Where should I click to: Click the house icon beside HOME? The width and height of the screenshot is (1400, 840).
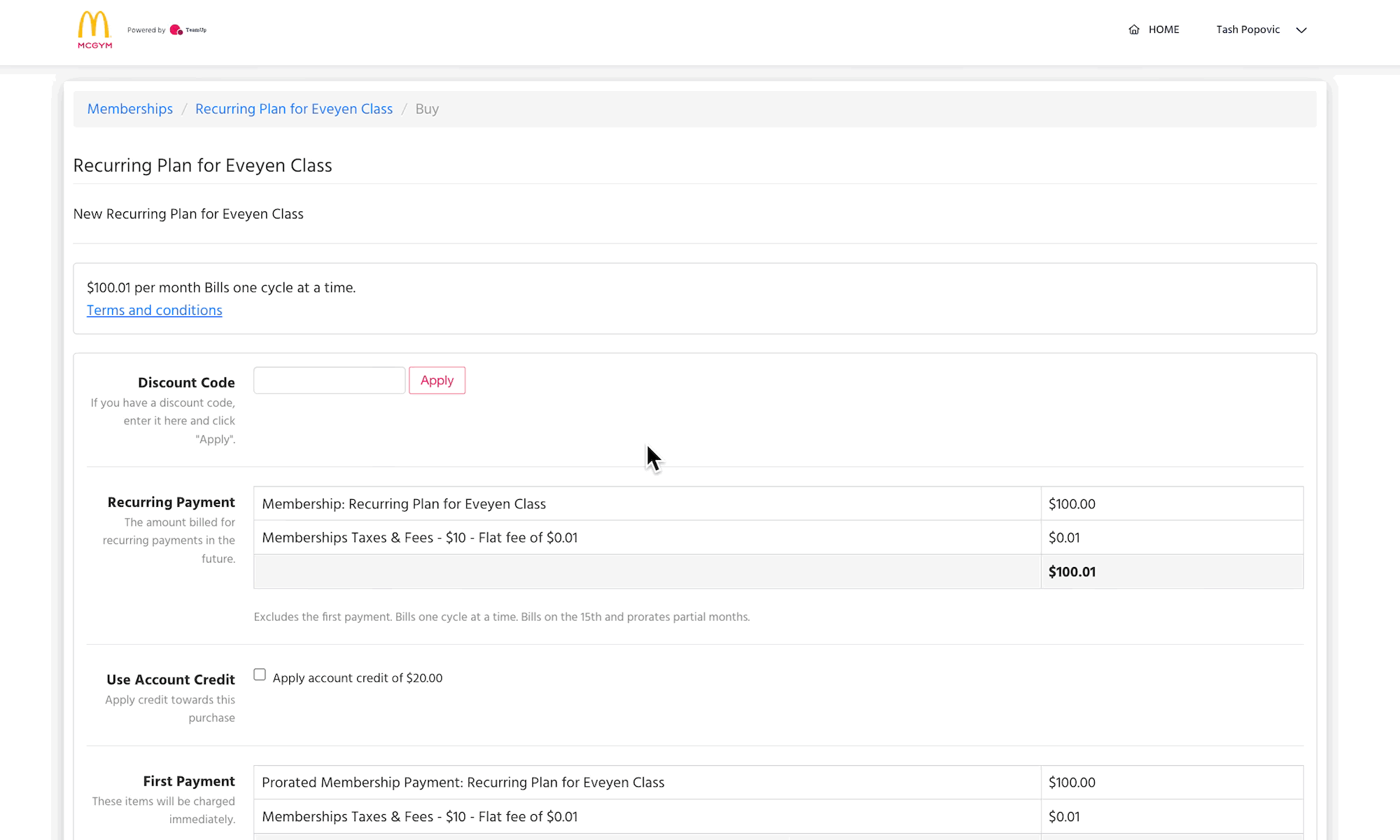coord(1134,29)
